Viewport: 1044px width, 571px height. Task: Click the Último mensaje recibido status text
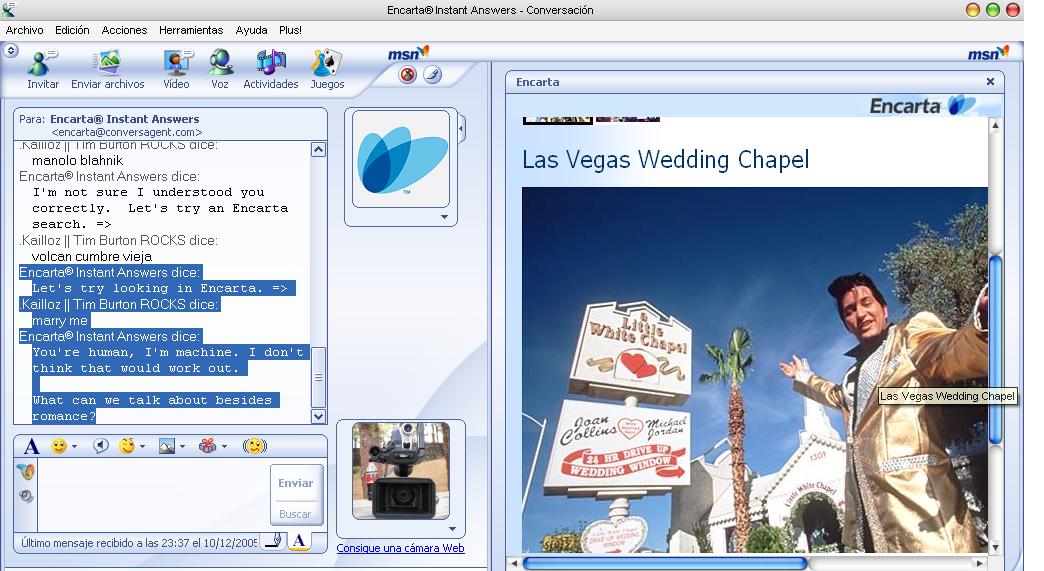pos(138,543)
